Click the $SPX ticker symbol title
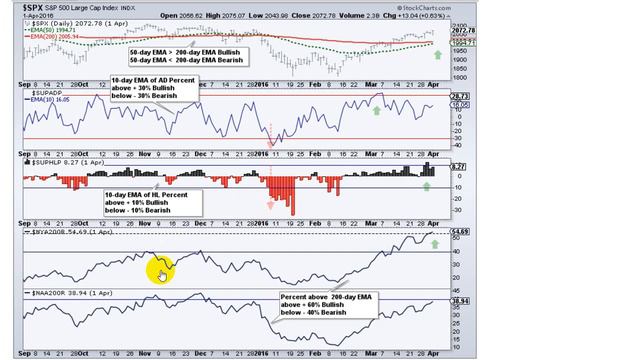Screen dimensions: 640x360 point(32,8)
